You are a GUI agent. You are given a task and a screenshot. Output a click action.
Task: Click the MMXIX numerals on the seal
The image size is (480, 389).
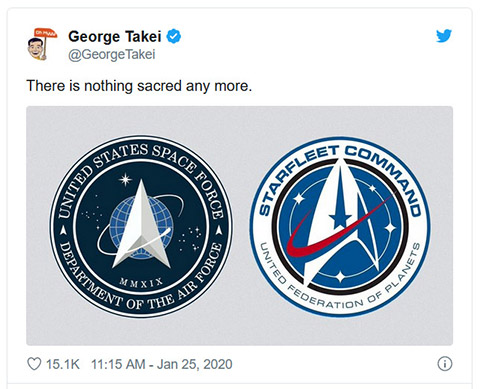pos(142,283)
